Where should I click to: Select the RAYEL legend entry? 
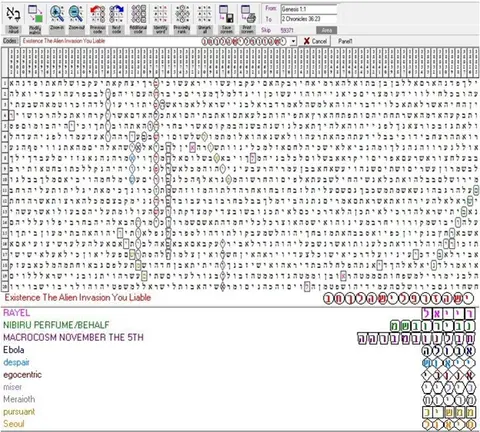click(x=16, y=313)
